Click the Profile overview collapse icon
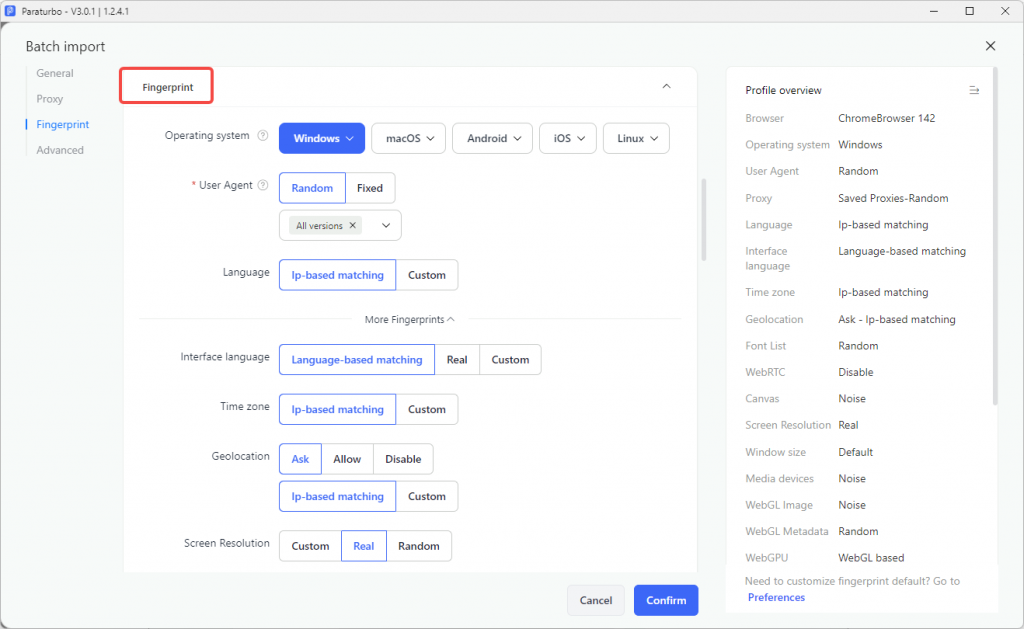 click(974, 90)
